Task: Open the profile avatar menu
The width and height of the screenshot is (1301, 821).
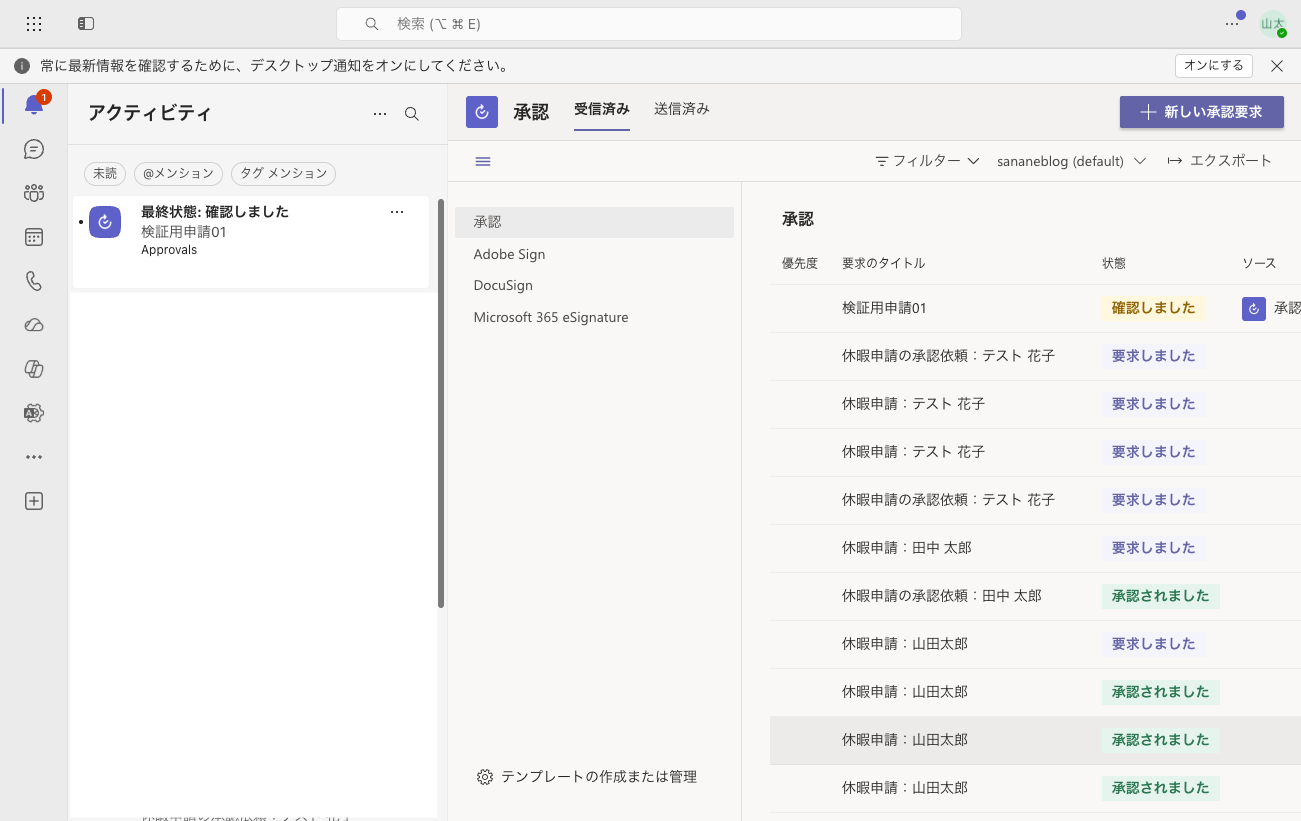Action: (1273, 24)
